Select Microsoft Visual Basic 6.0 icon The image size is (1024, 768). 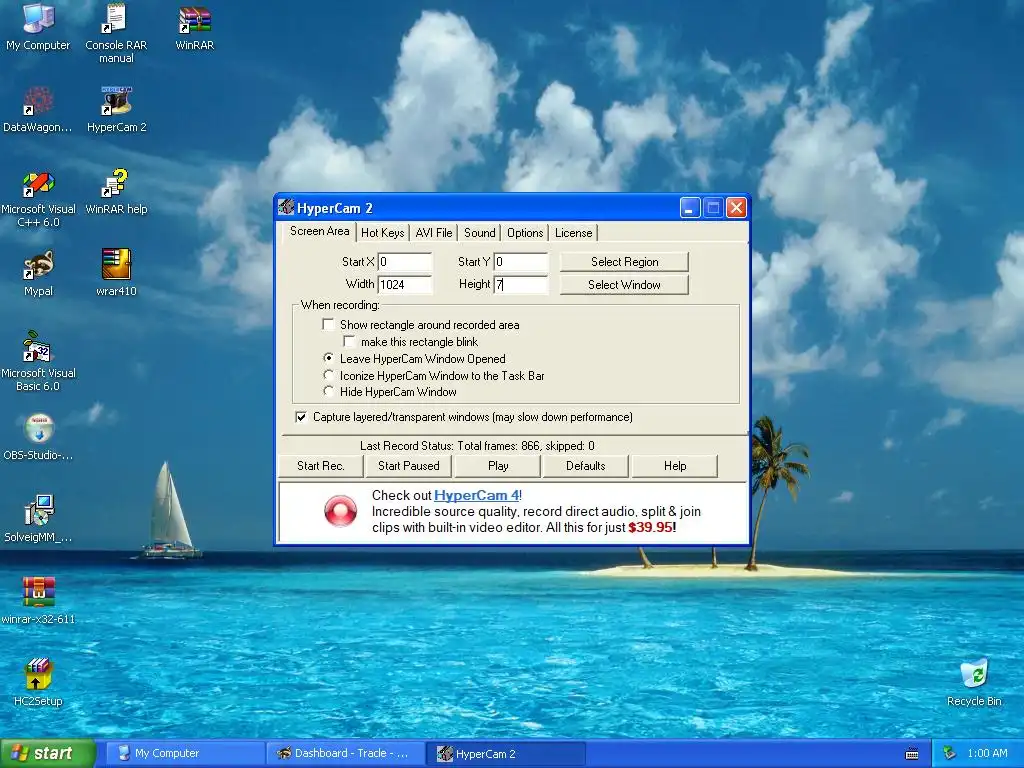[x=38, y=361]
